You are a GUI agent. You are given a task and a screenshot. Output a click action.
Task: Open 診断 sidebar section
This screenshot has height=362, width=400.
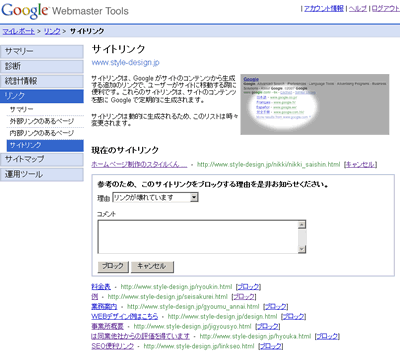(x=42, y=66)
